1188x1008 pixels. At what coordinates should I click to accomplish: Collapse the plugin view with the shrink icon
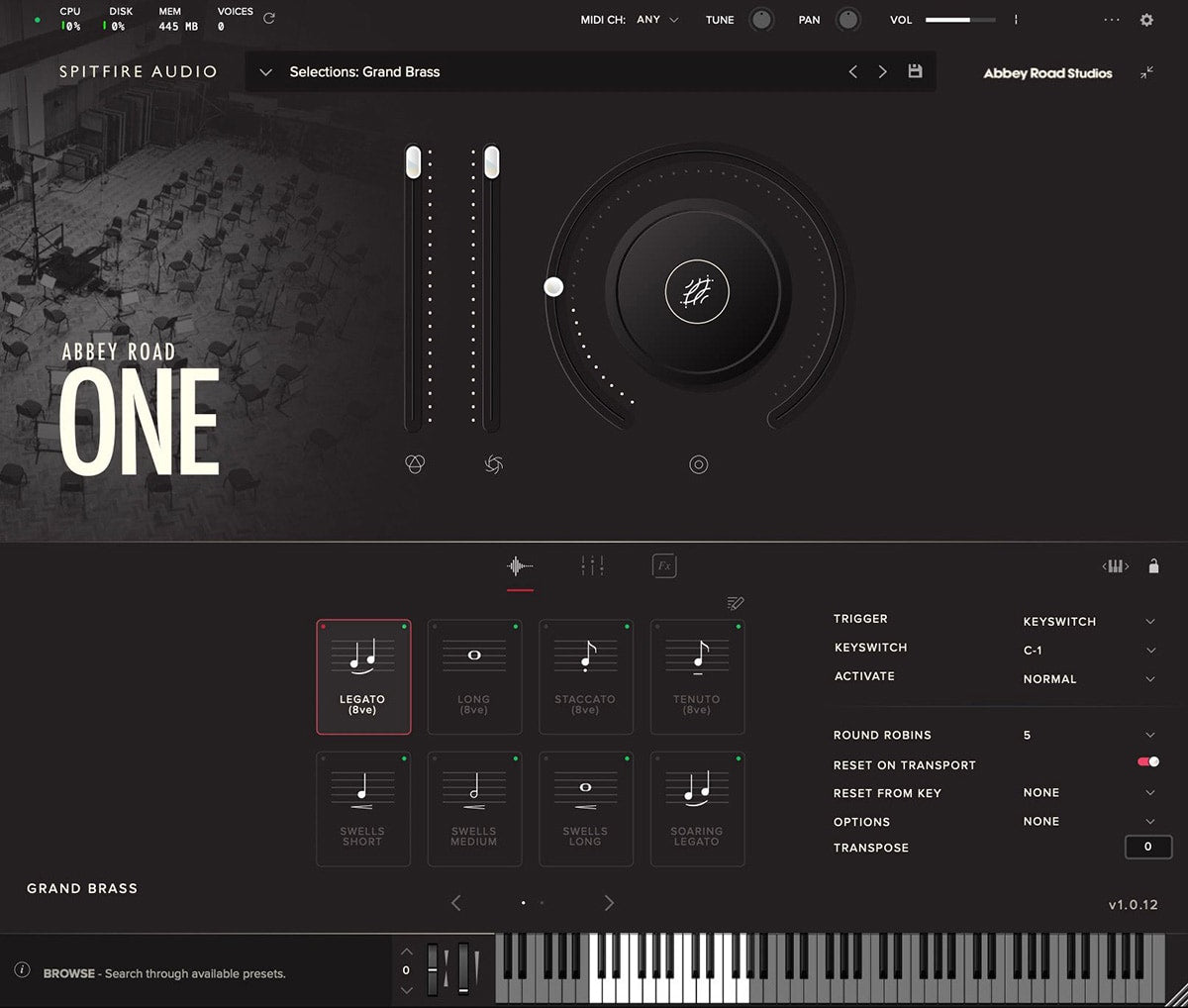(x=1146, y=72)
